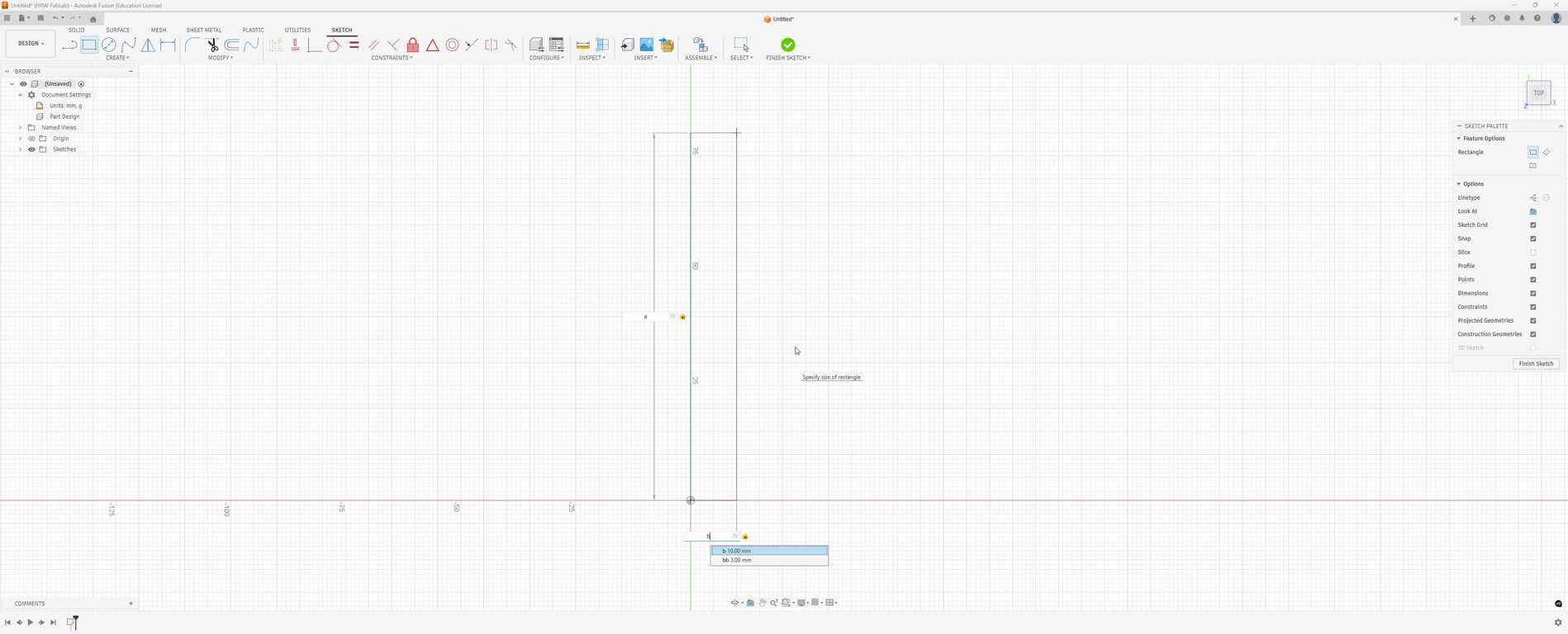This screenshot has width=1568, height=634.
Task: Choose 3-Point Rectangle in Feature Options
Action: pyautogui.click(x=1547, y=152)
